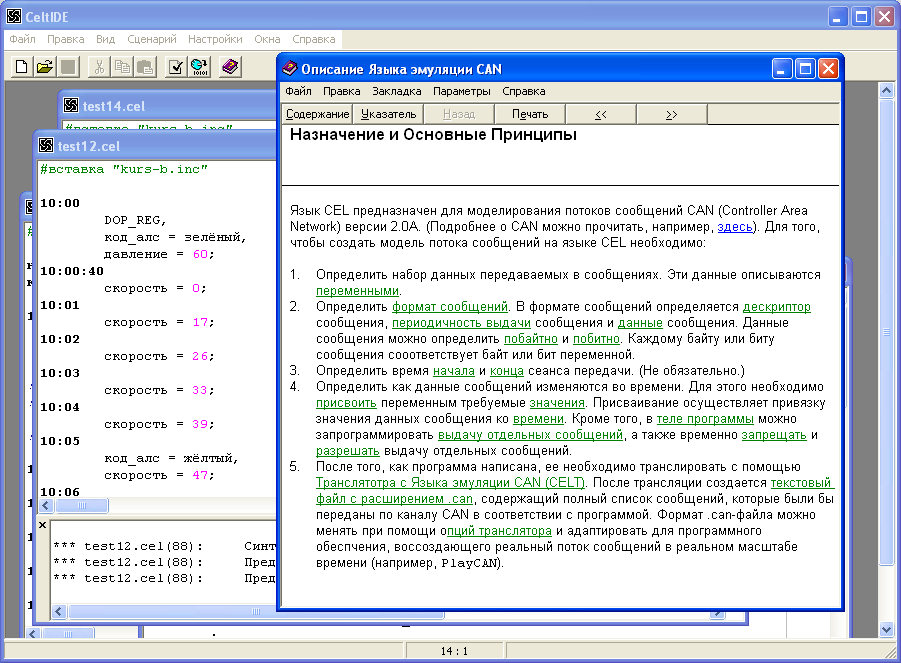Open the формат сообщений link
Screen dimensions: 901x663
click(450, 307)
